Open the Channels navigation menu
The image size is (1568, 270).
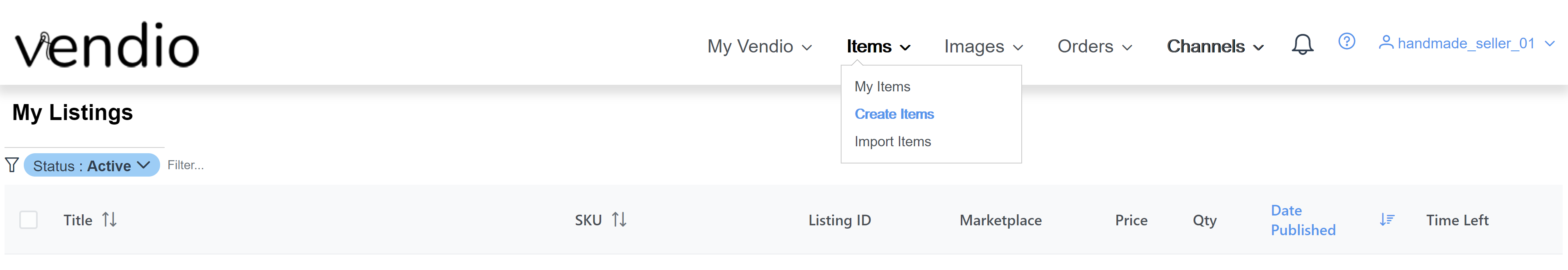[x=1215, y=46]
